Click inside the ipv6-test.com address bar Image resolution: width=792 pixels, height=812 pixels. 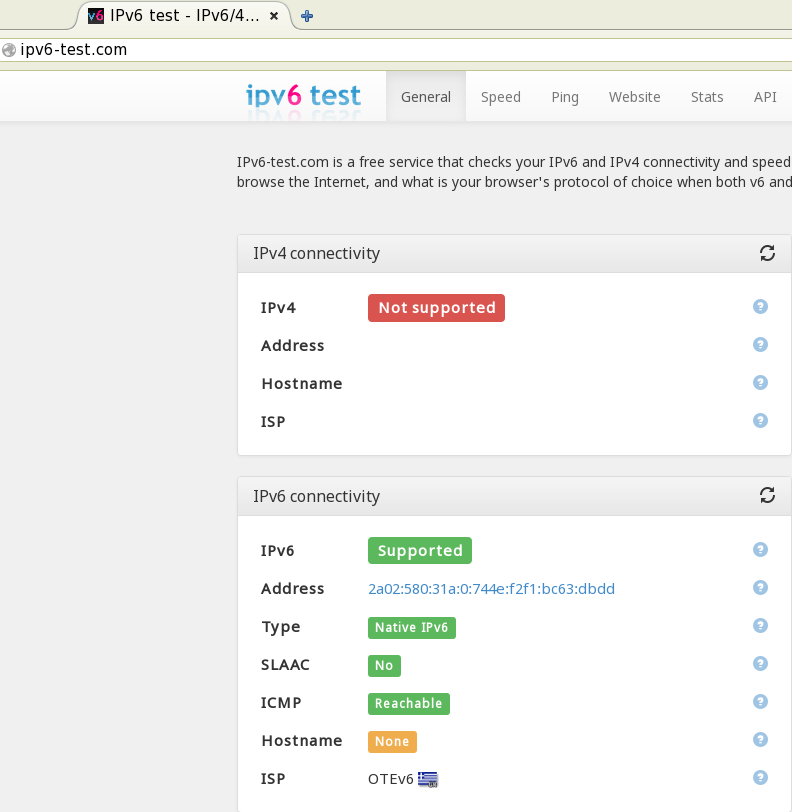point(200,49)
